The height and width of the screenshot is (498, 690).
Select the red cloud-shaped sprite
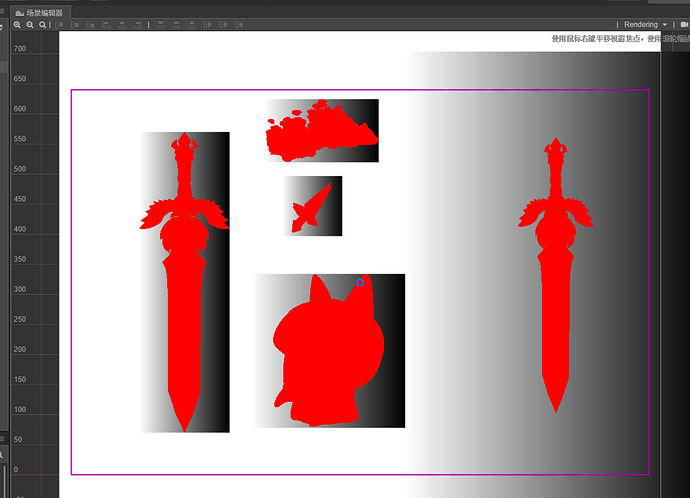(322, 131)
